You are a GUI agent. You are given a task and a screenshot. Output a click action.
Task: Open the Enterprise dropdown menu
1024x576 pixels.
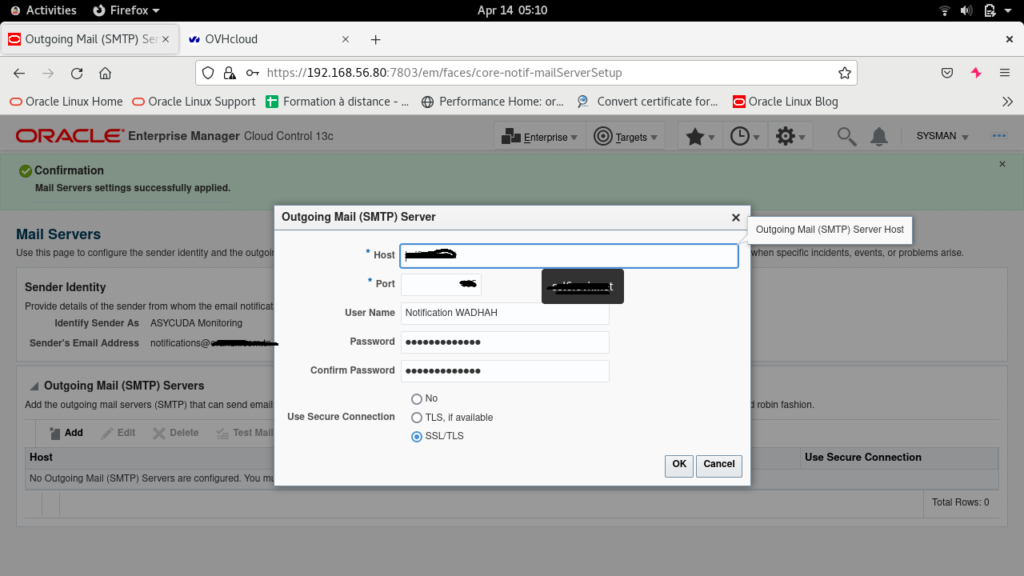coord(540,137)
